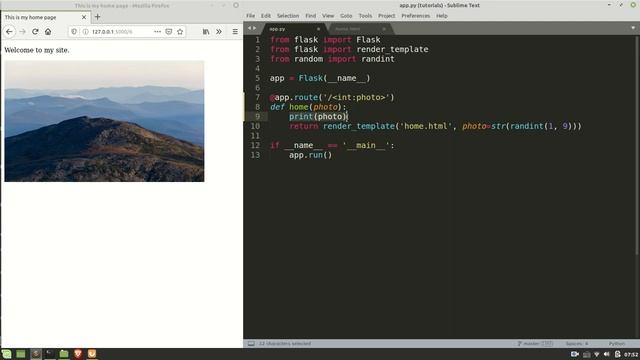
Task: Open Firefox Library icon
Action: pos(206,31)
